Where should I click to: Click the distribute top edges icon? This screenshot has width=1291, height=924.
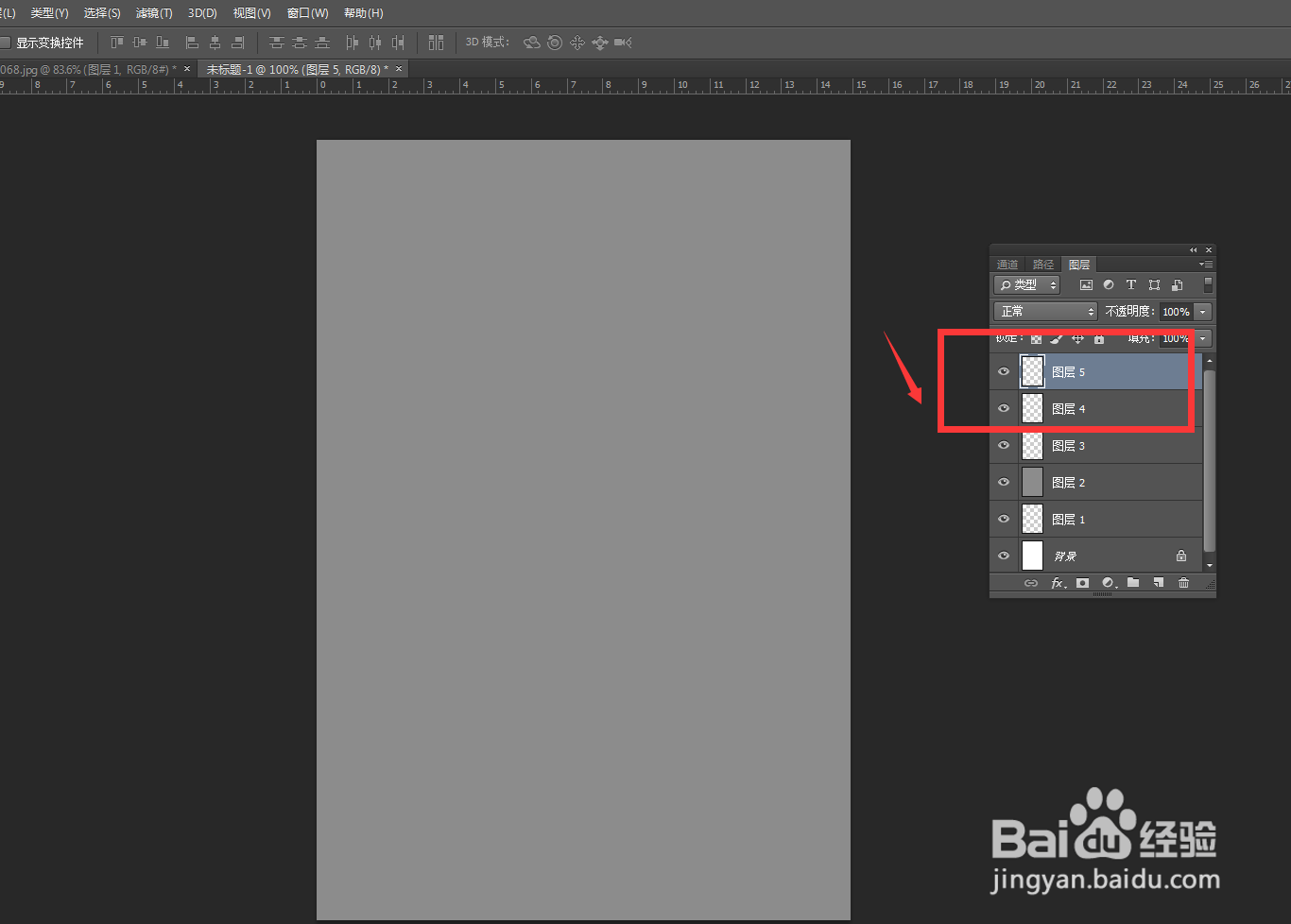(277, 43)
